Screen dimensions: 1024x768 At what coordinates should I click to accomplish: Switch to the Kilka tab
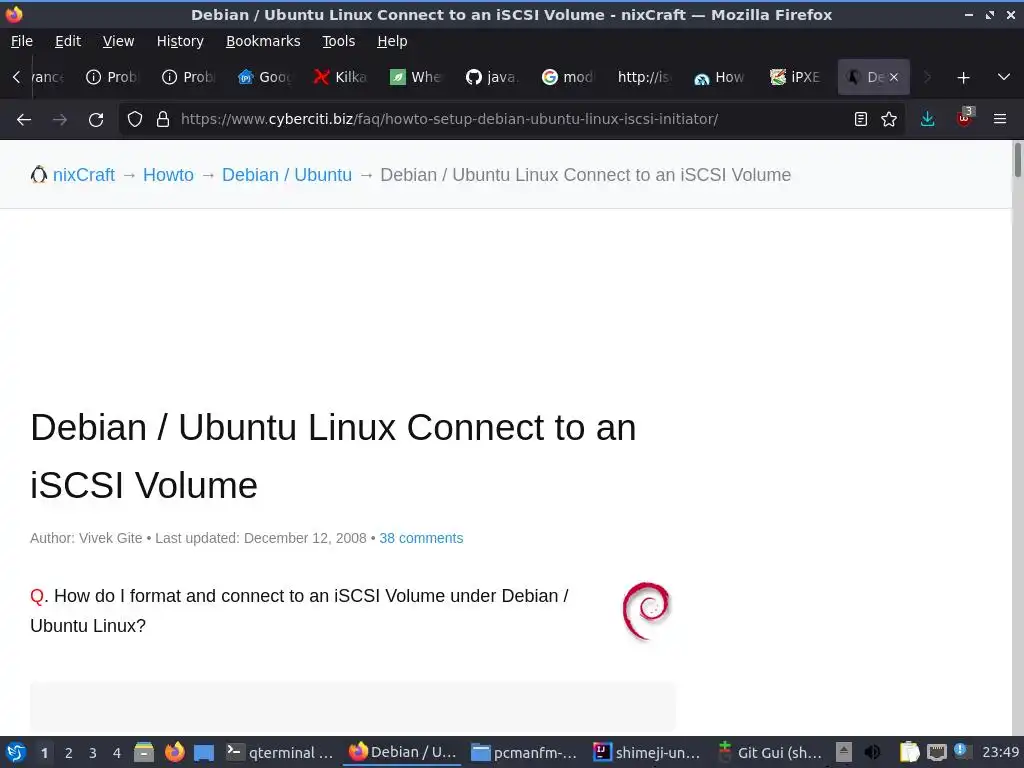[x=340, y=77]
